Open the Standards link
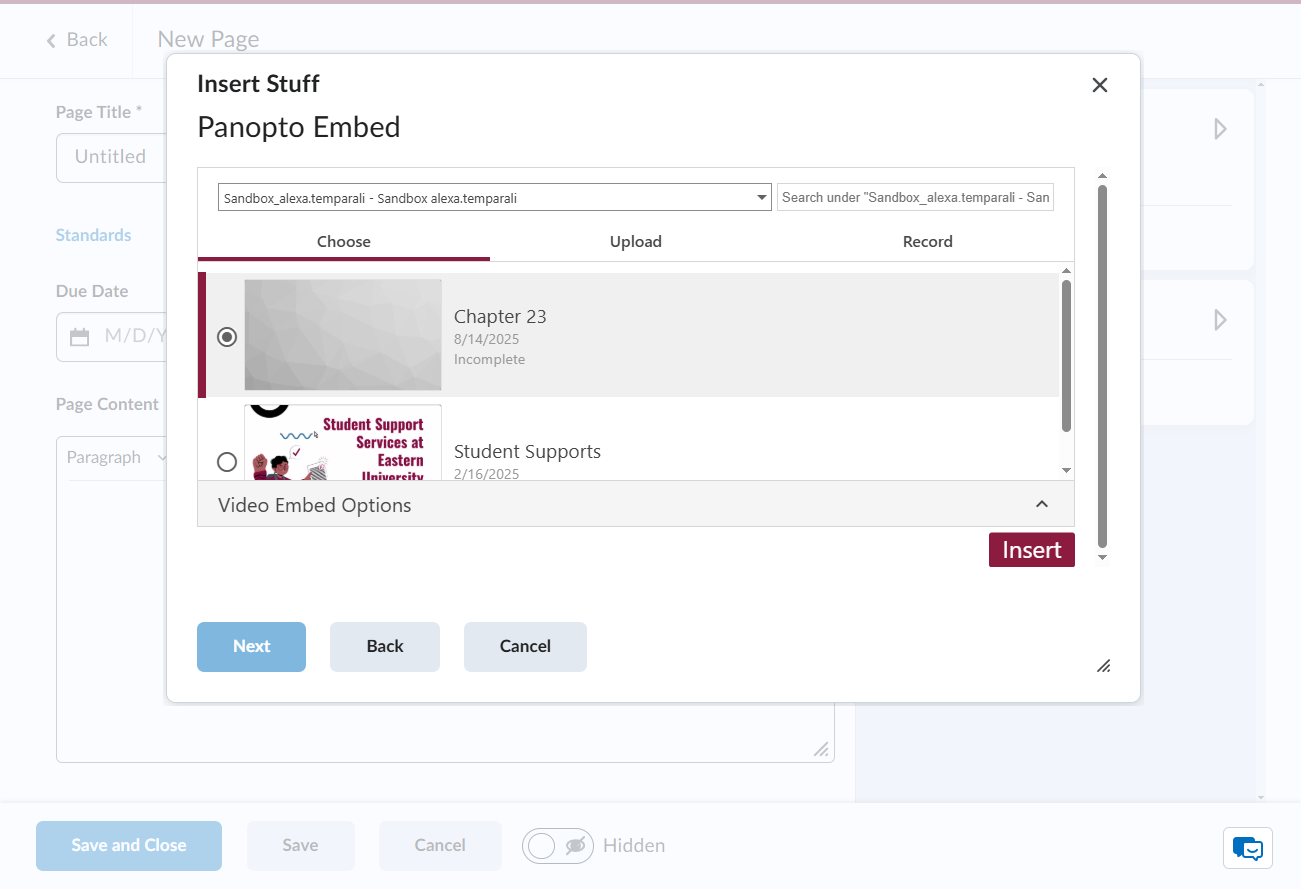 [93, 235]
